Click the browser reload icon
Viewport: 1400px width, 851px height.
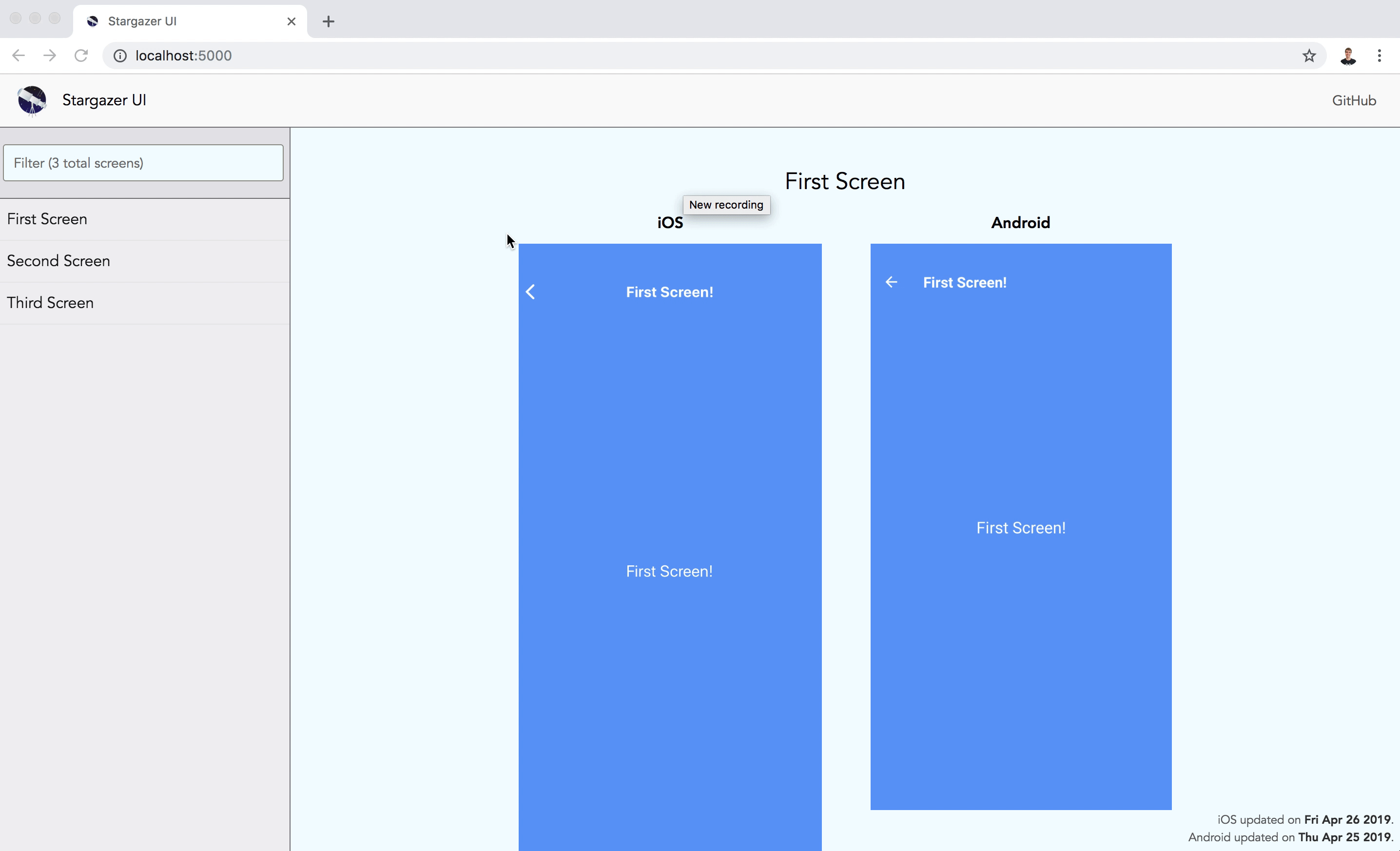click(81, 56)
